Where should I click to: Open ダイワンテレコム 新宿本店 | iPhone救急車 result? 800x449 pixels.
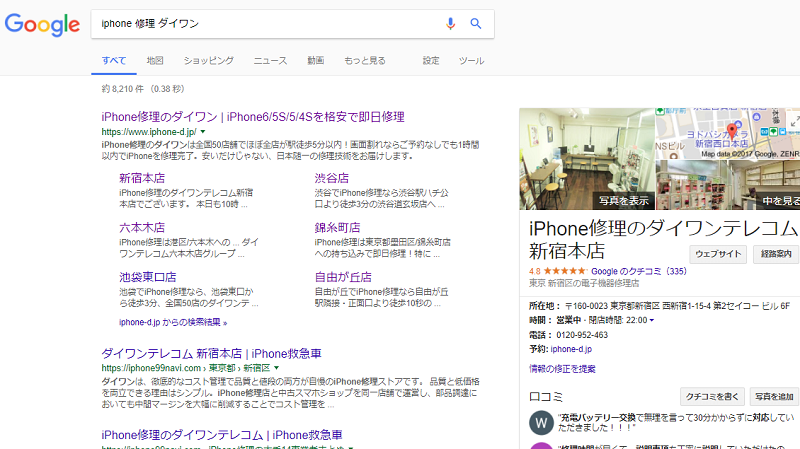[211, 354]
